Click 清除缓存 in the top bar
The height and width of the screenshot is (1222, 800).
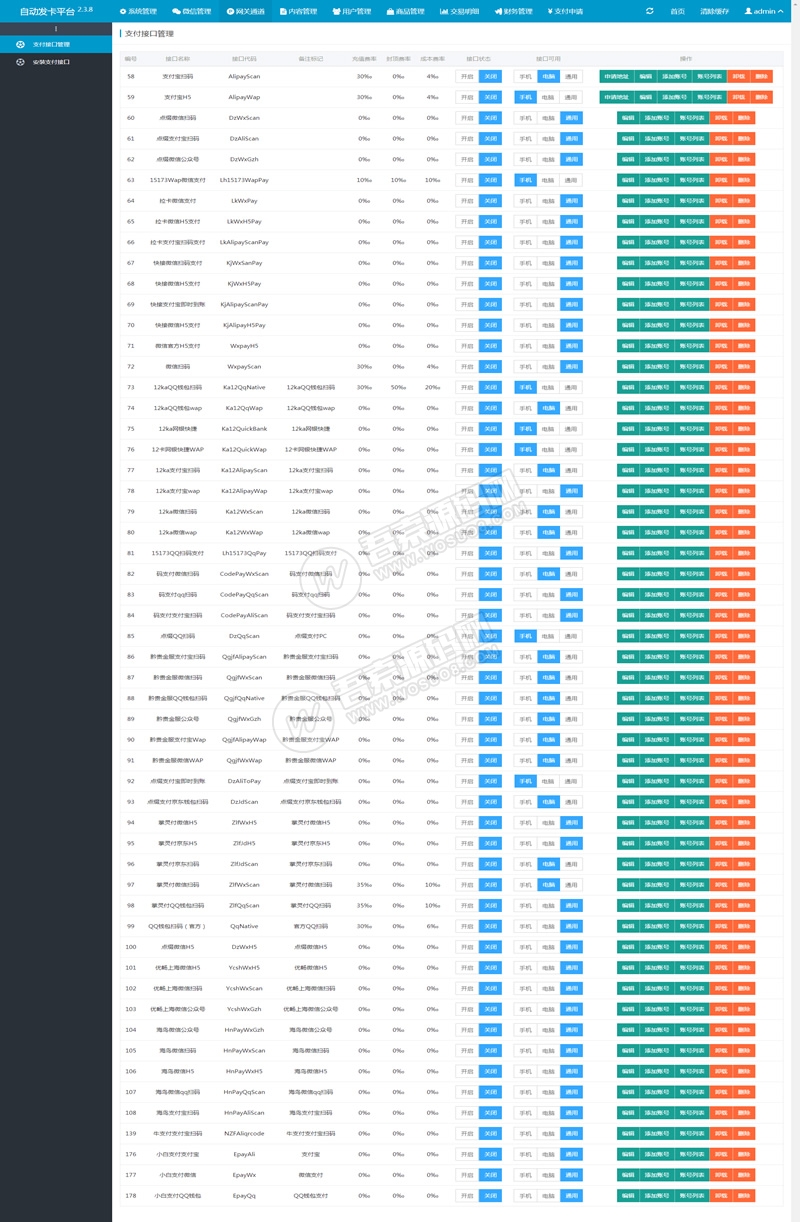click(714, 11)
